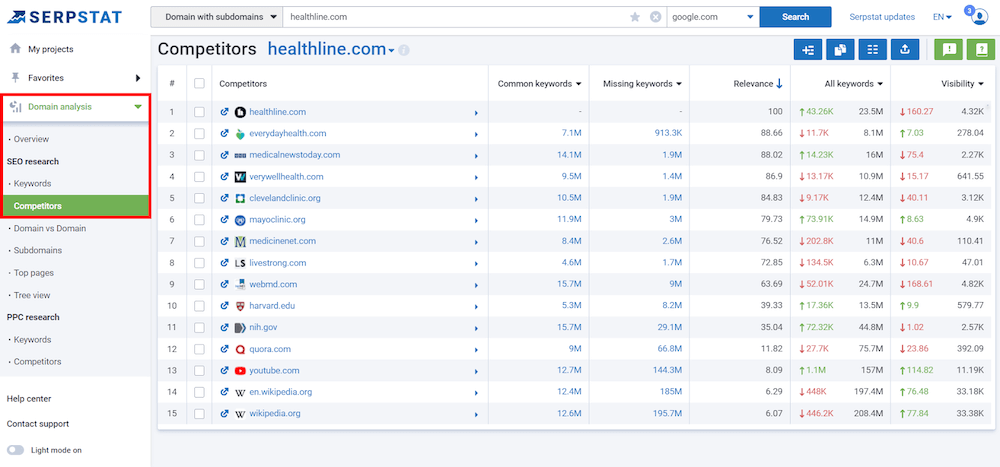
Task: Check the select-all checkbox in table header
Action: point(200,84)
